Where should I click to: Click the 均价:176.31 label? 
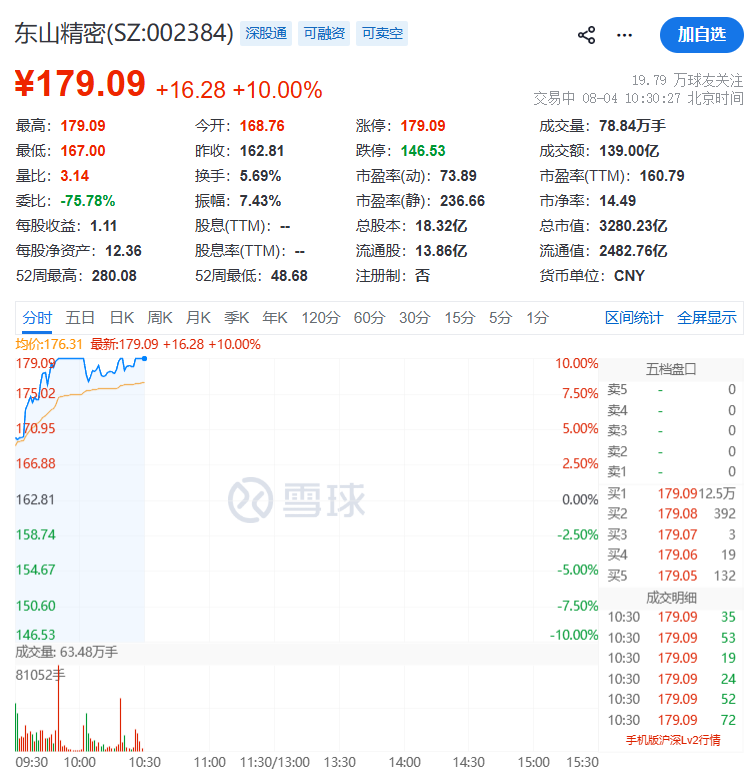point(48,345)
